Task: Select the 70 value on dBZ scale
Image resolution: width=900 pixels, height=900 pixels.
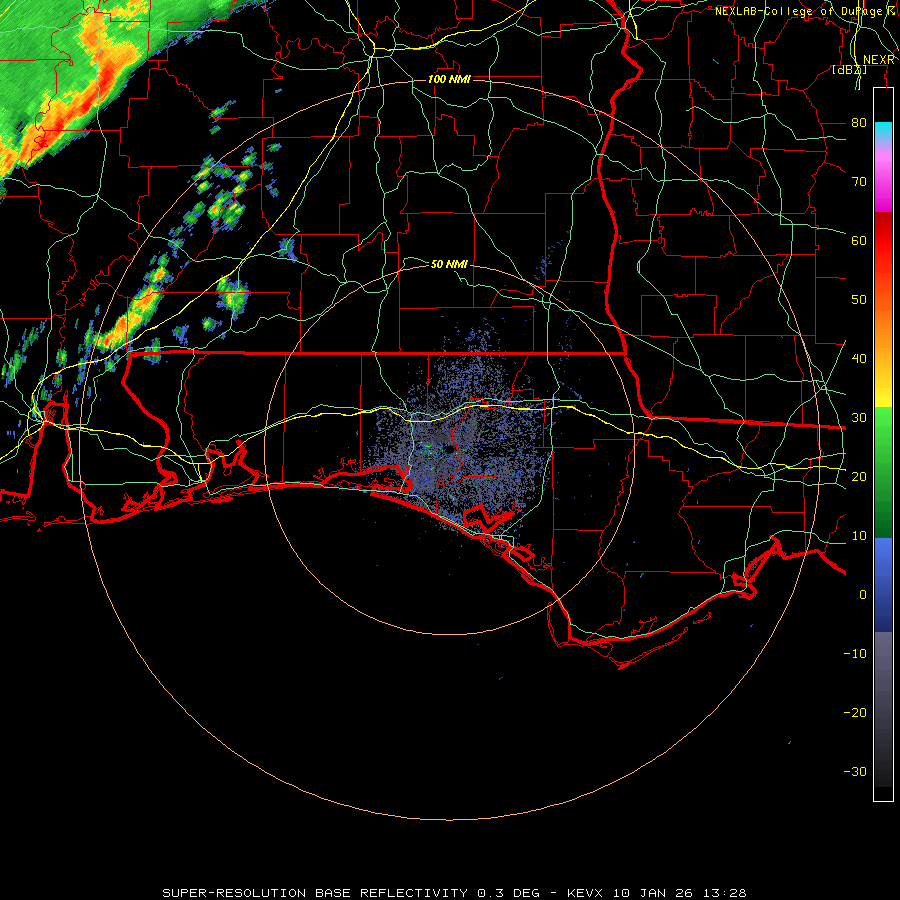Action: point(859,181)
